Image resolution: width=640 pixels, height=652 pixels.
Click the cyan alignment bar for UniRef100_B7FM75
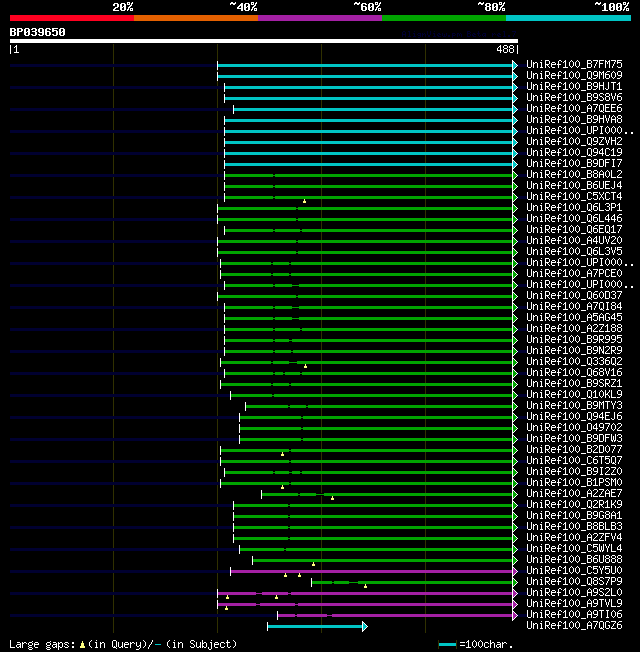click(365, 65)
